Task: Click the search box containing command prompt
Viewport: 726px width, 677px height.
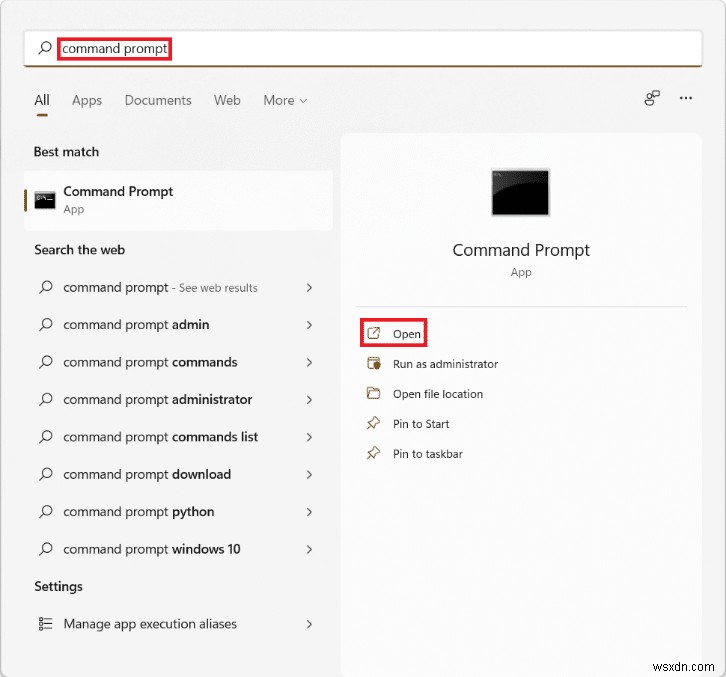Action: tap(360, 48)
